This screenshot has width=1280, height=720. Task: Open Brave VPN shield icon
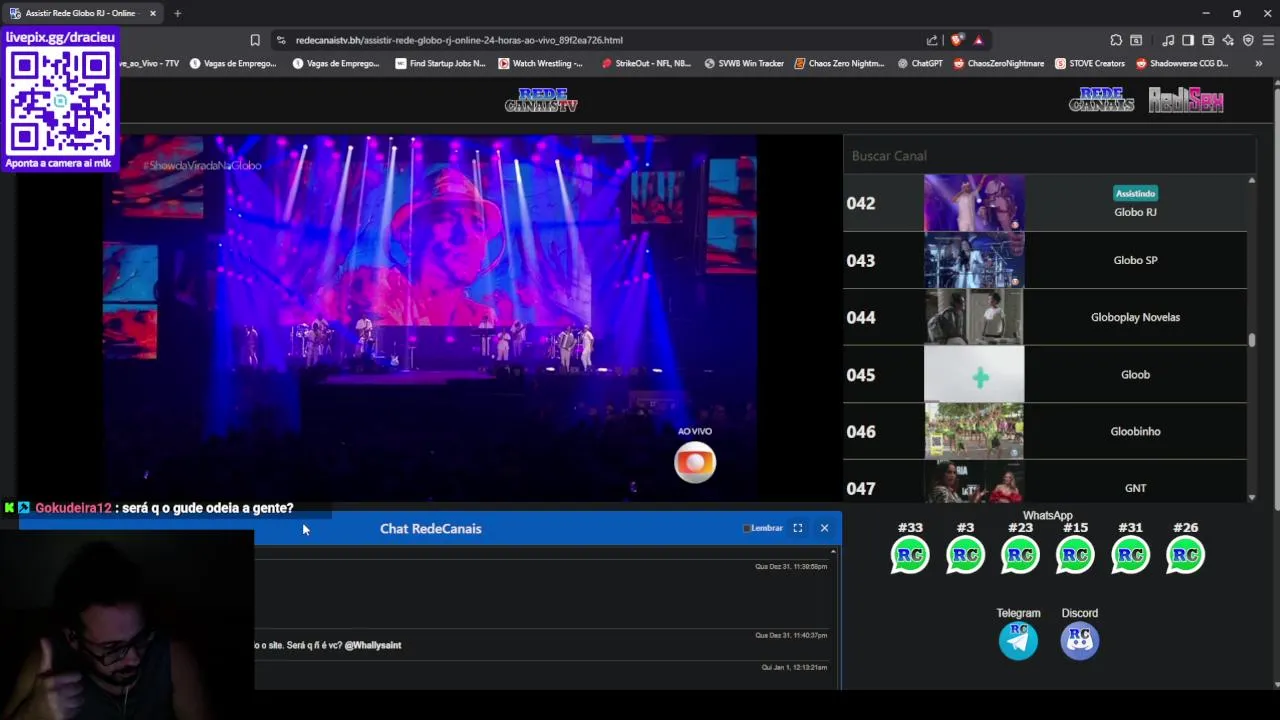[x=1248, y=40]
